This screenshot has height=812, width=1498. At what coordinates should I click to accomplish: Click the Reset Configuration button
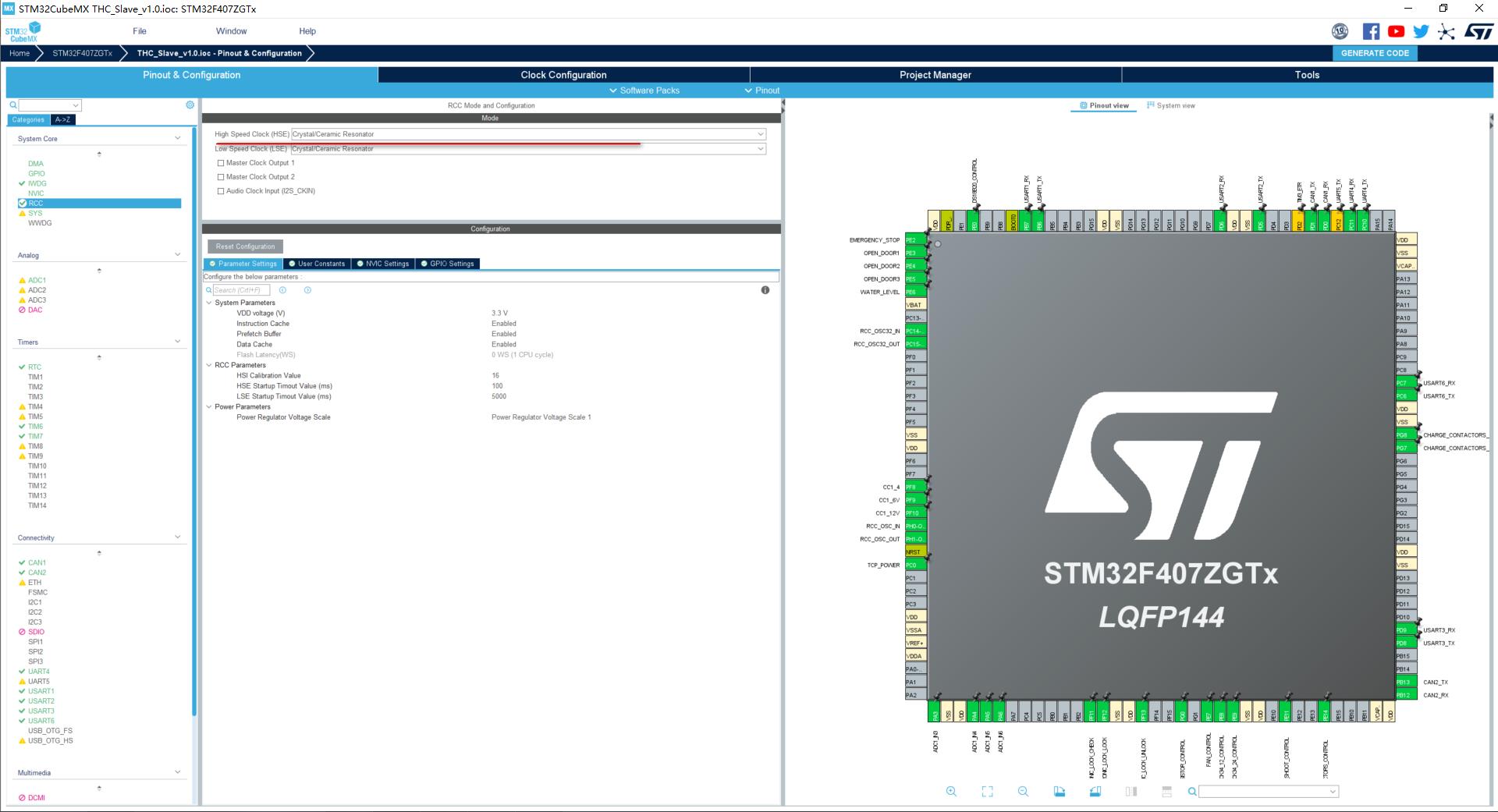(245, 246)
